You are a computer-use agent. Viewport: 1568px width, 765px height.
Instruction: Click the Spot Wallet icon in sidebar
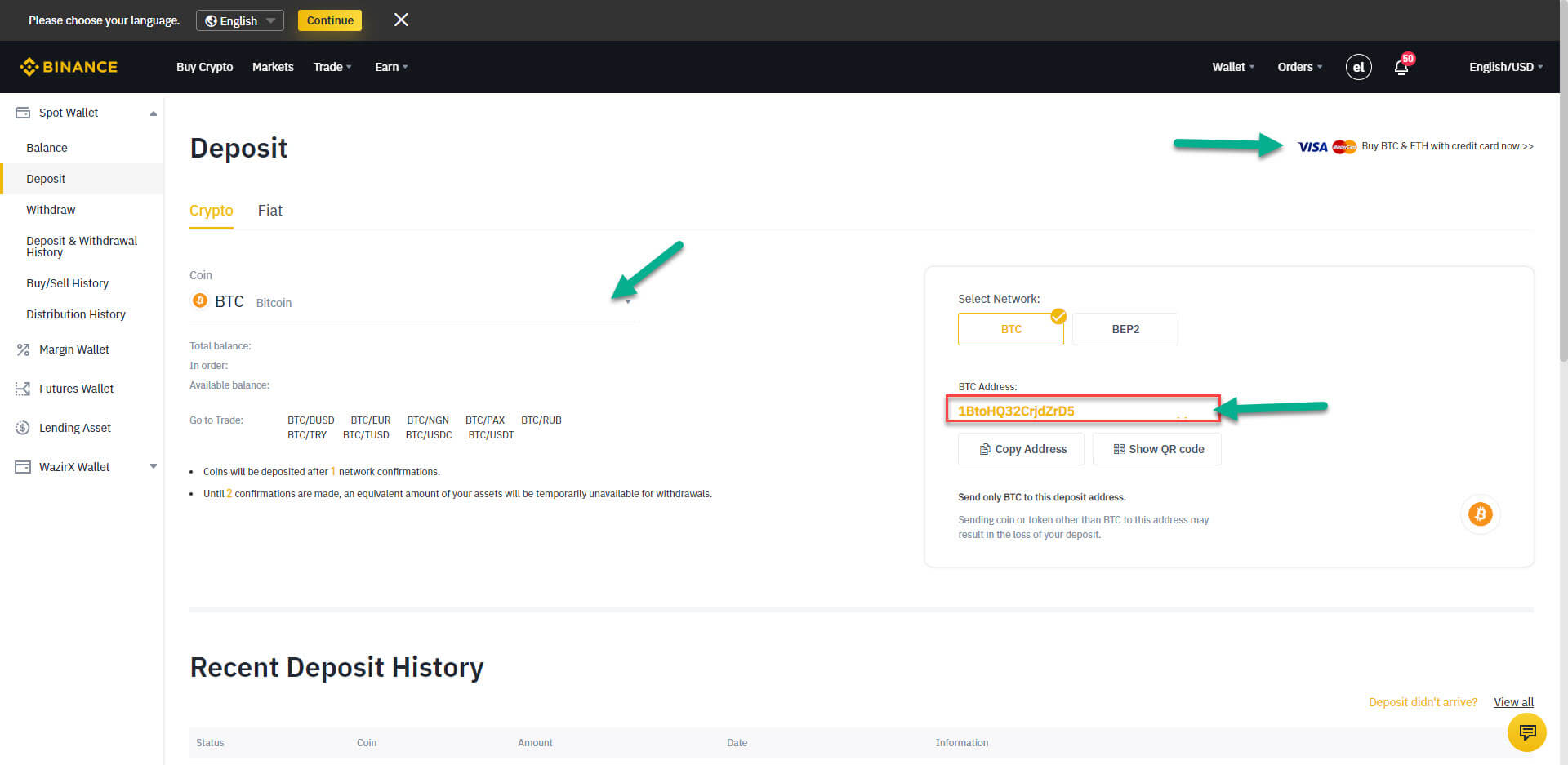[23, 113]
